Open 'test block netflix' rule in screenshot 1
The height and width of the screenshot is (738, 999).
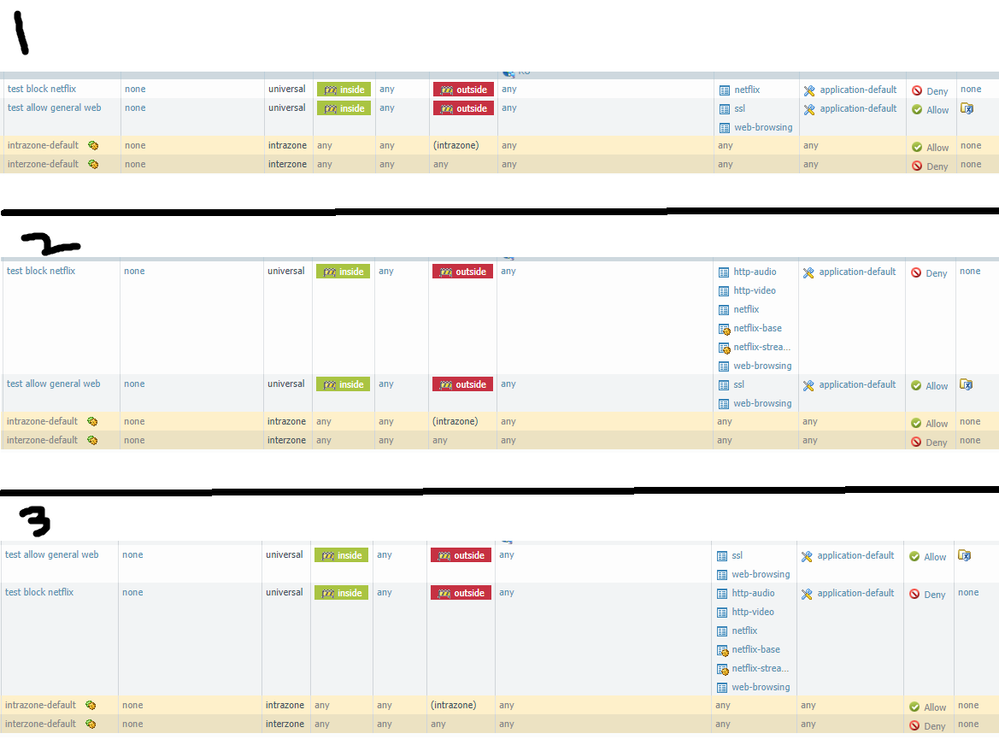42,89
